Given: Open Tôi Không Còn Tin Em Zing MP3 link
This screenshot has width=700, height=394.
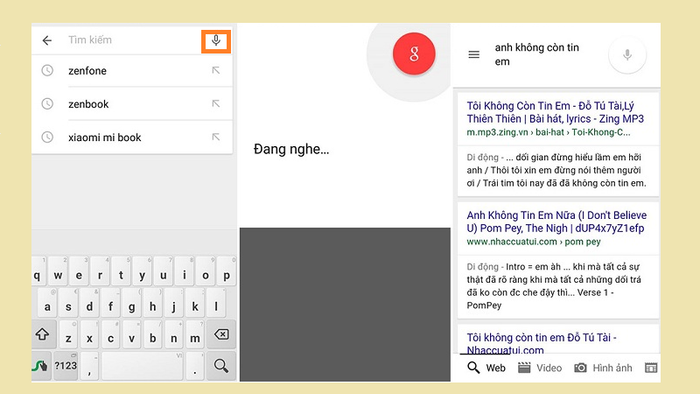Looking at the screenshot, I should [x=555, y=112].
